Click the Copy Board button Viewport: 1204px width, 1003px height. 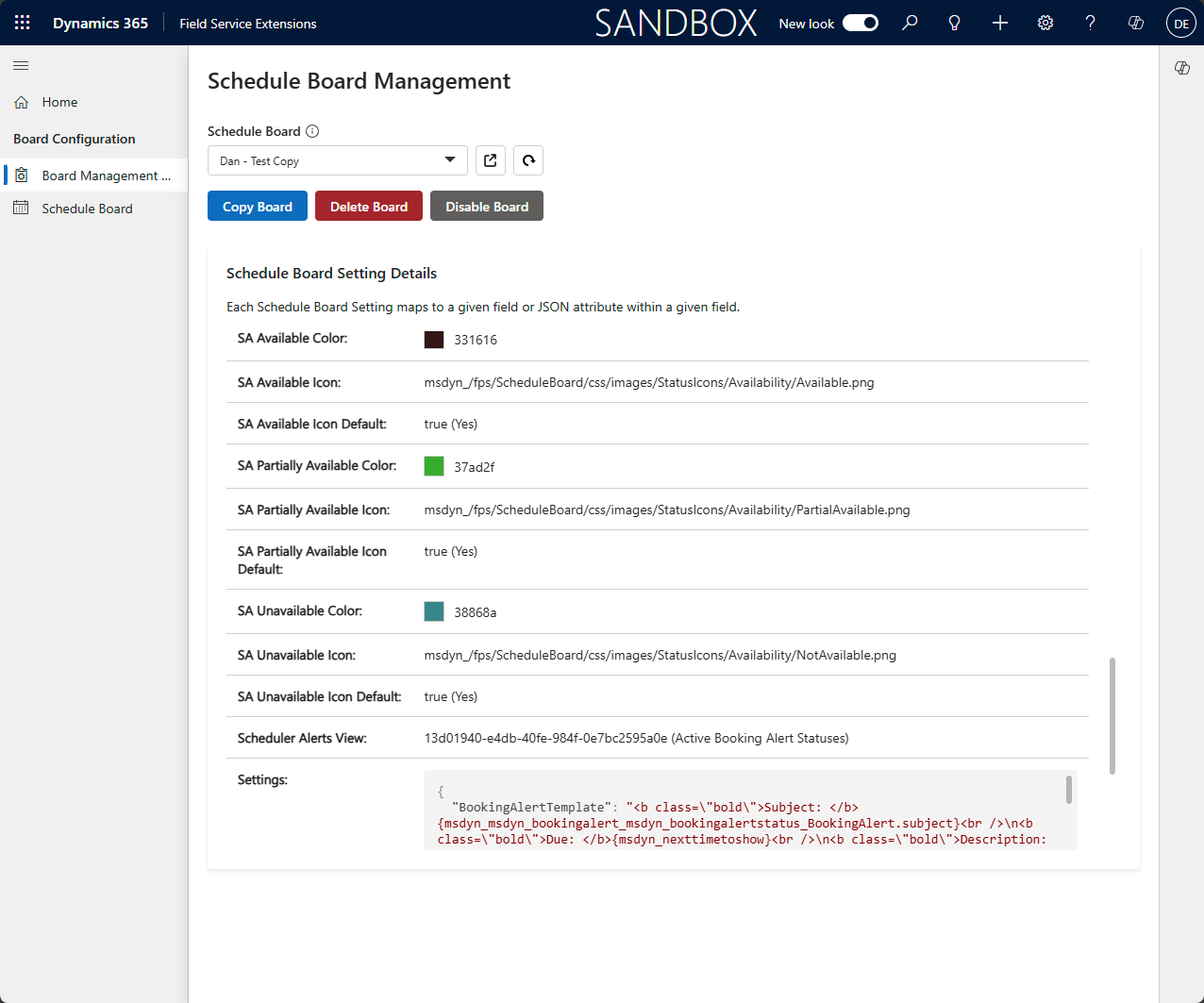point(258,206)
